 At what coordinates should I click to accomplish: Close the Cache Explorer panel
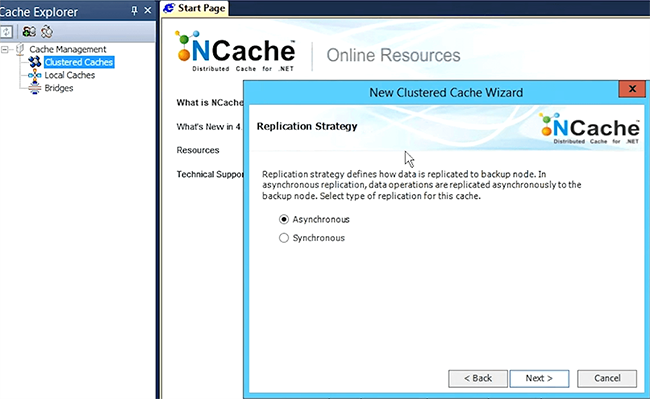coord(148,10)
